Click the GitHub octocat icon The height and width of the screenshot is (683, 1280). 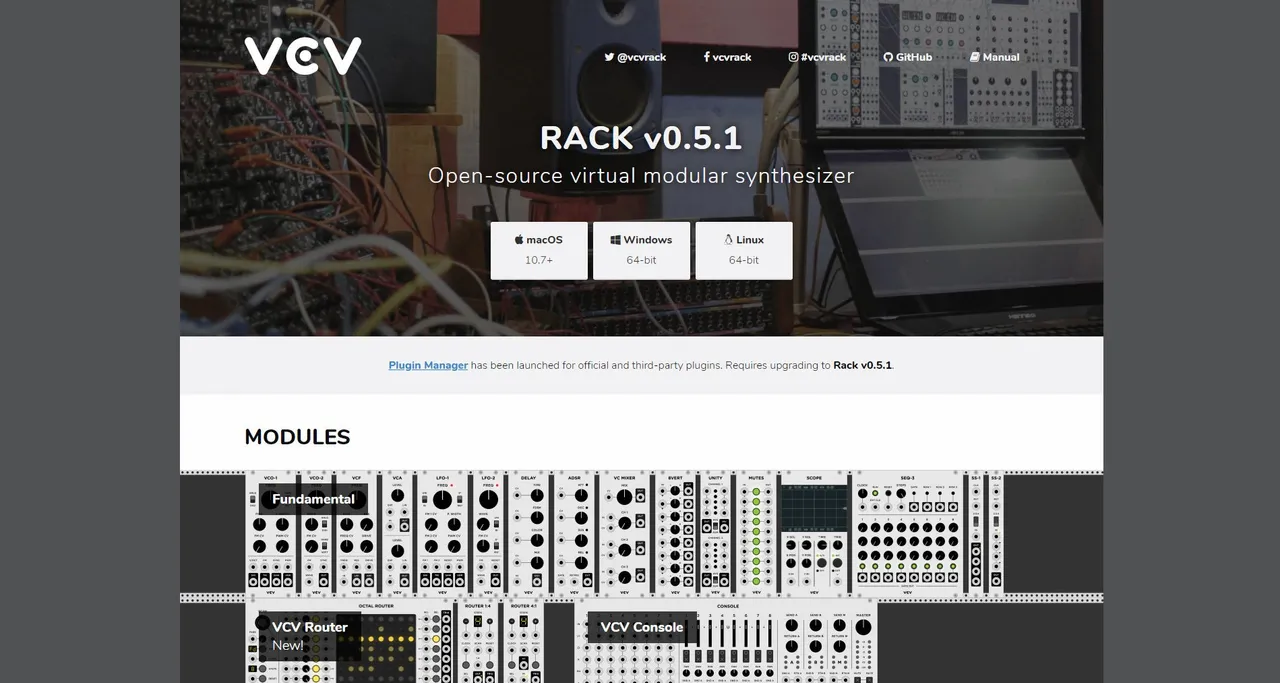(x=887, y=57)
